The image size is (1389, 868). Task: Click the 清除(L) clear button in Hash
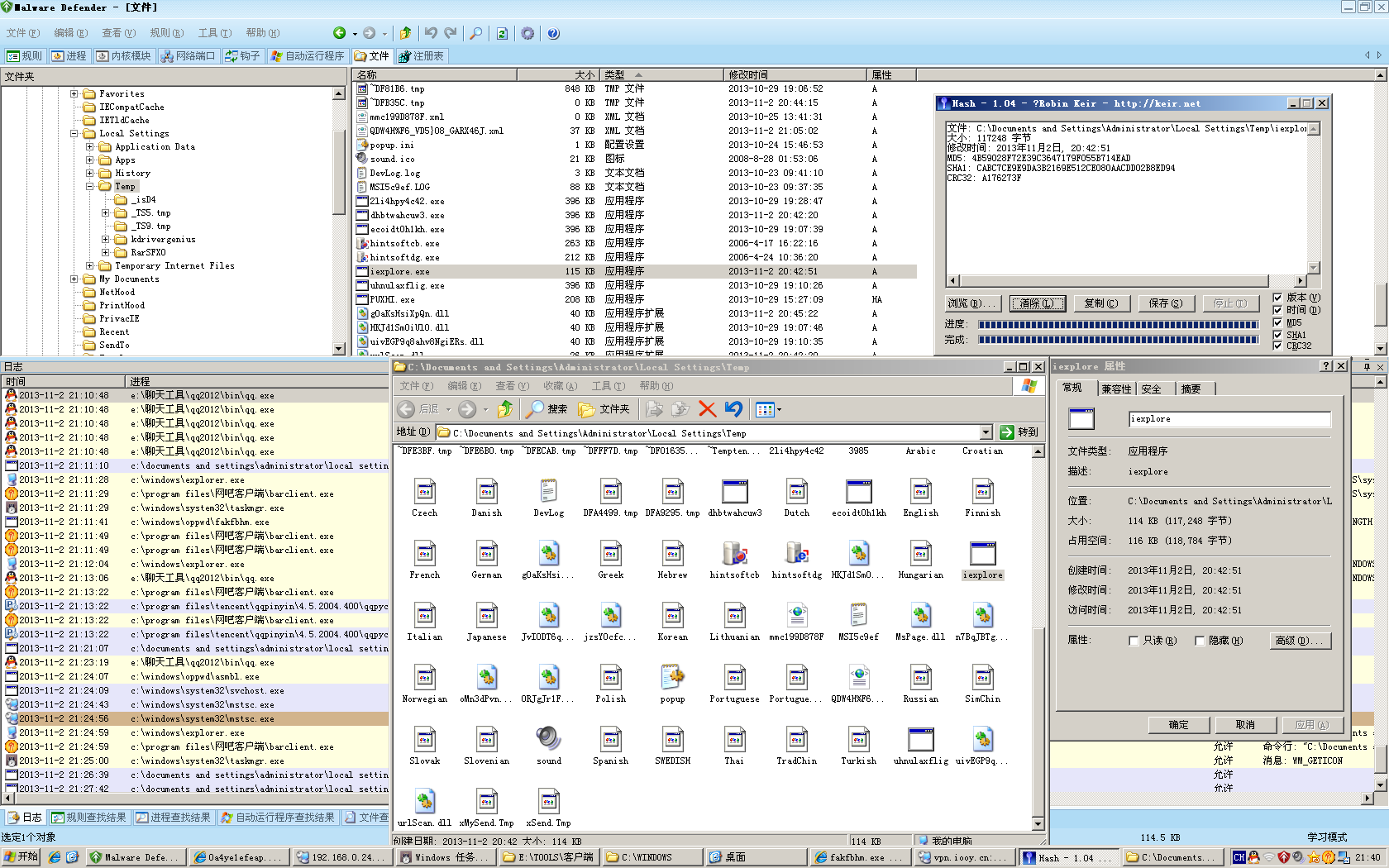coord(1038,303)
